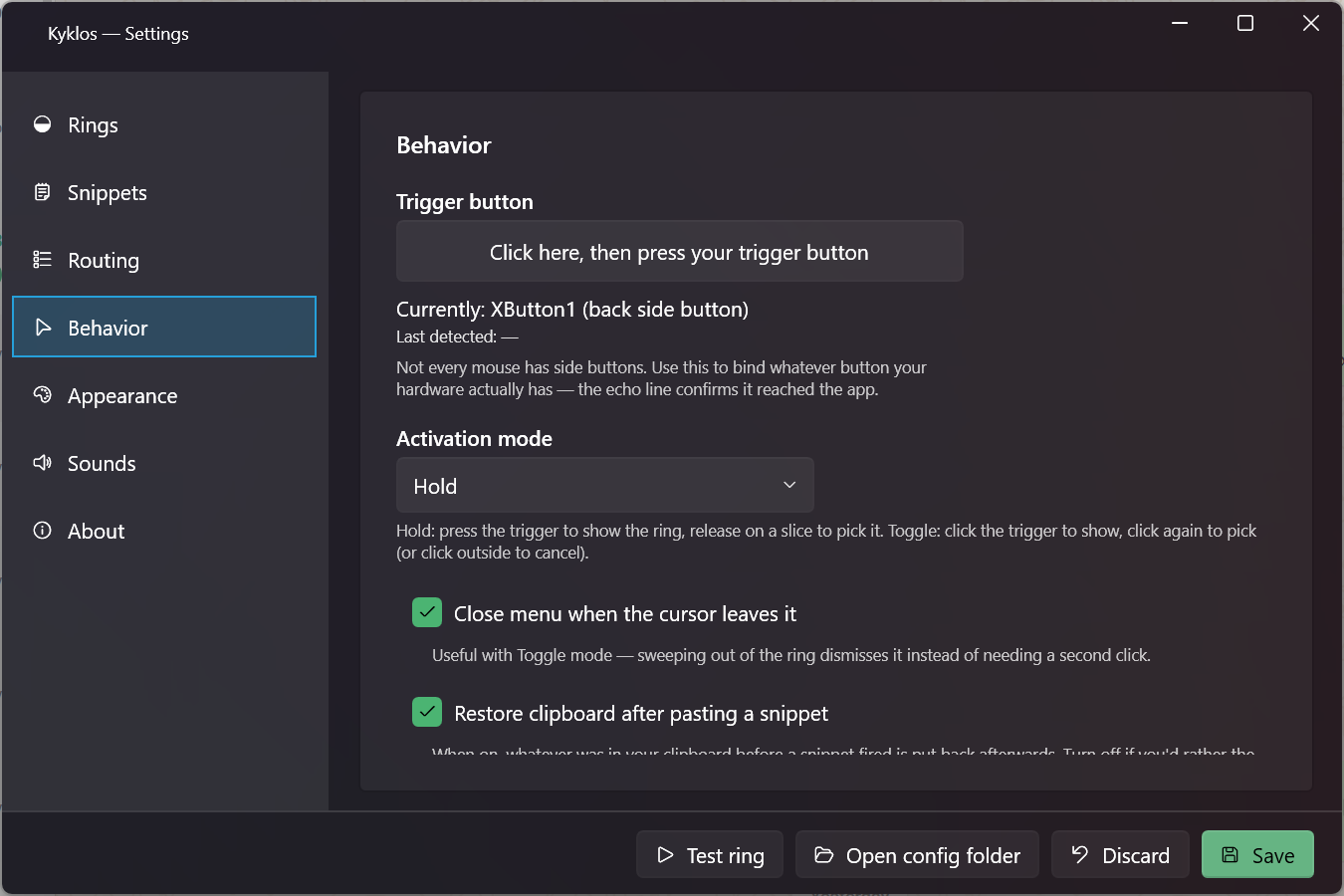
Task: Click the About info icon
Action: tap(42, 531)
